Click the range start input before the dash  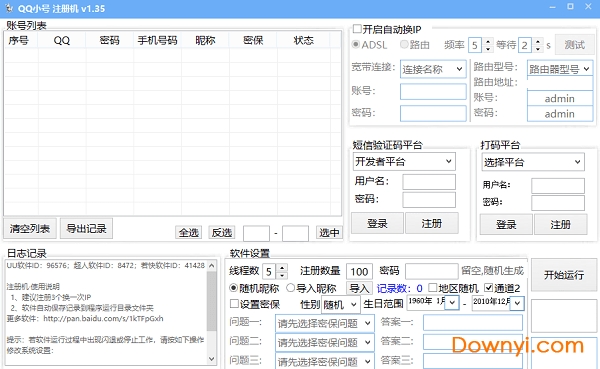click(x=256, y=233)
